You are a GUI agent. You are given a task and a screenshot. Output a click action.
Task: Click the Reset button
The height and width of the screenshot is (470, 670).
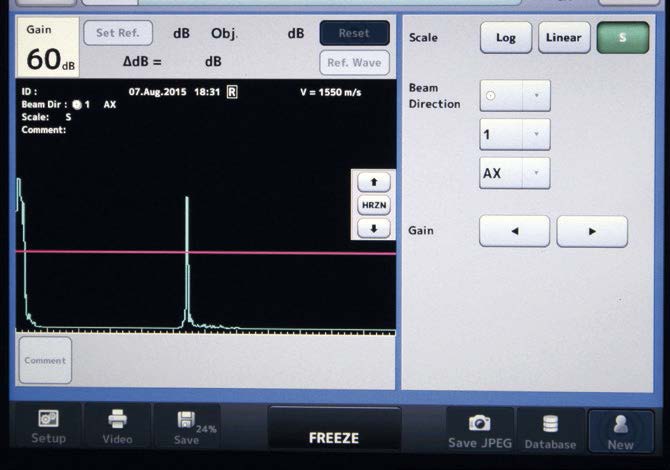tap(354, 33)
